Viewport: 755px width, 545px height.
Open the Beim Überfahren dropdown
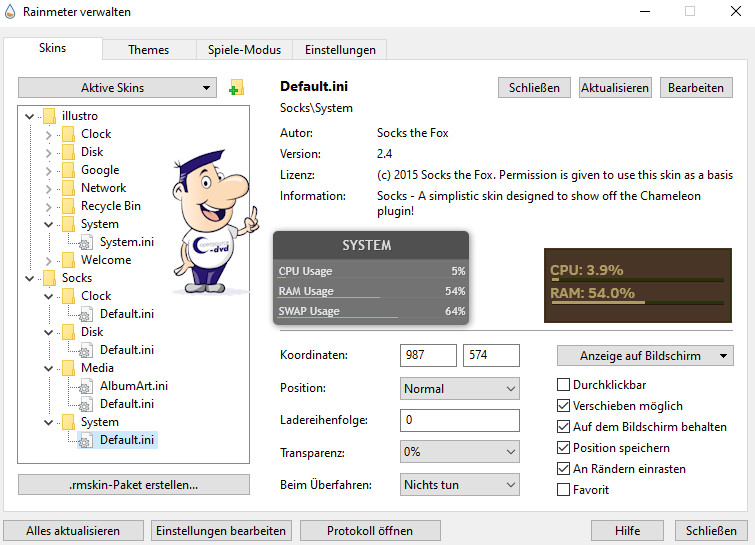(x=459, y=485)
